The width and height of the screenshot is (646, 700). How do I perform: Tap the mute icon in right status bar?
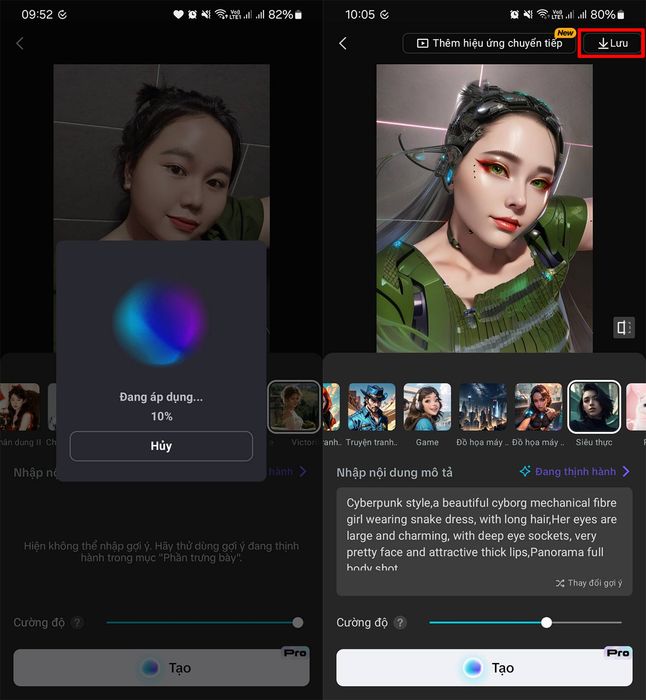(x=528, y=15)
